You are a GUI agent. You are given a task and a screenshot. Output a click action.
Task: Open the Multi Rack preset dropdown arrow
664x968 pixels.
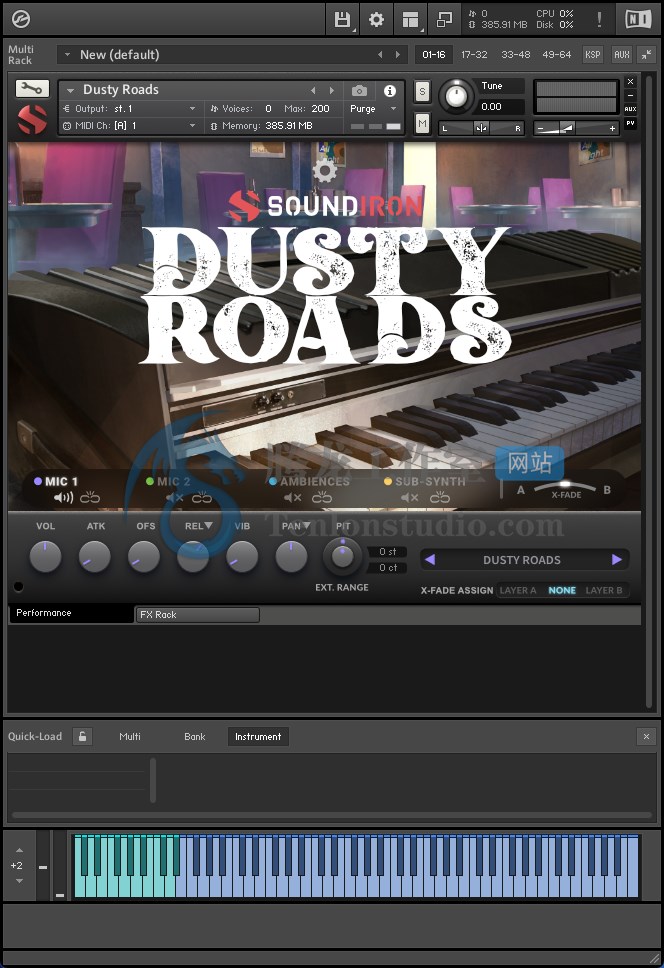point(67,54)
